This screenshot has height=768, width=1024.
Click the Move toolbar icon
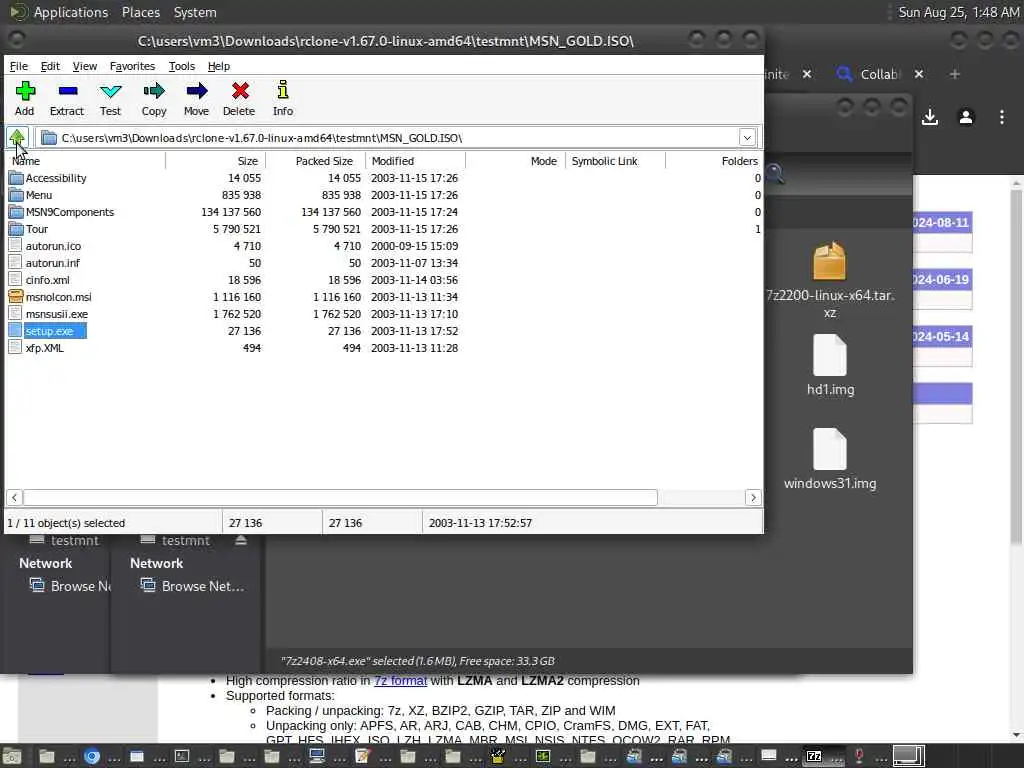click(x=196, y=91)
